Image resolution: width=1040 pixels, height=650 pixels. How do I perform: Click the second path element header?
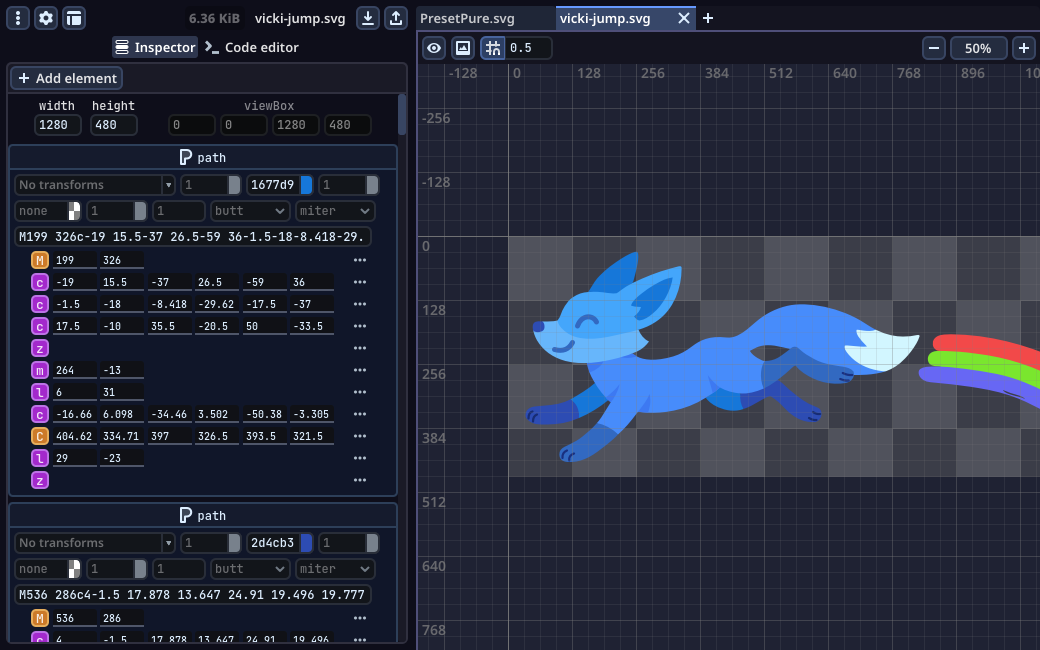[x=203, y=515]
